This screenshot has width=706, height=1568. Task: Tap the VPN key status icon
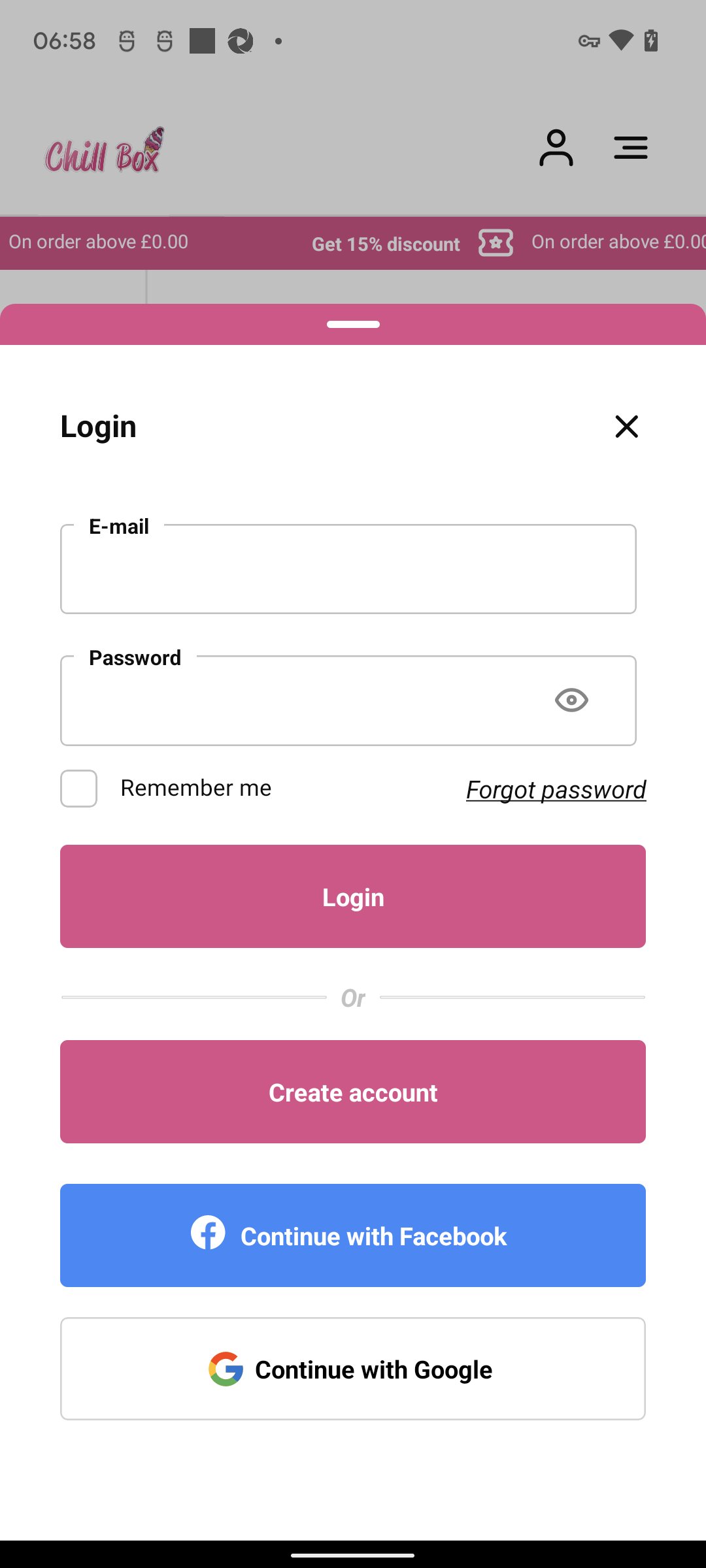pyautogui.click(x=589, y=41)
